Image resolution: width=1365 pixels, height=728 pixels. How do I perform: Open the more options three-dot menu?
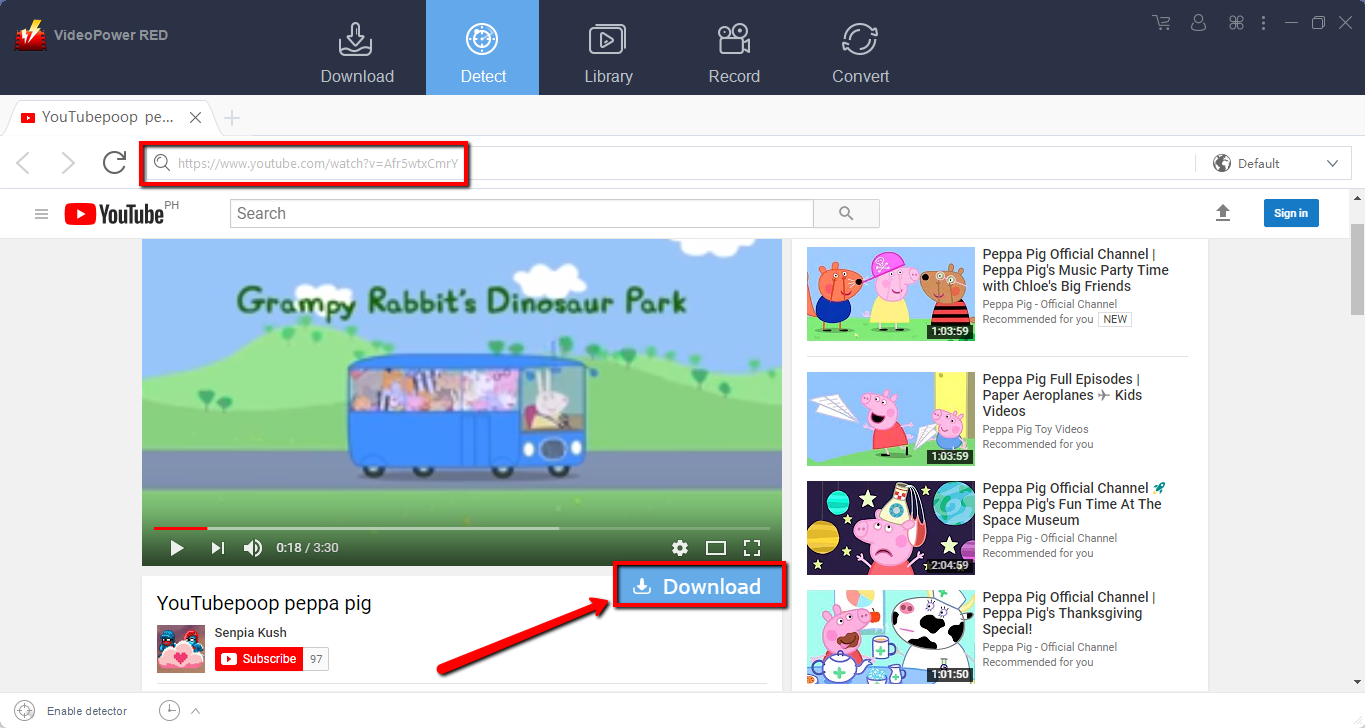(x=1263, y=22)
